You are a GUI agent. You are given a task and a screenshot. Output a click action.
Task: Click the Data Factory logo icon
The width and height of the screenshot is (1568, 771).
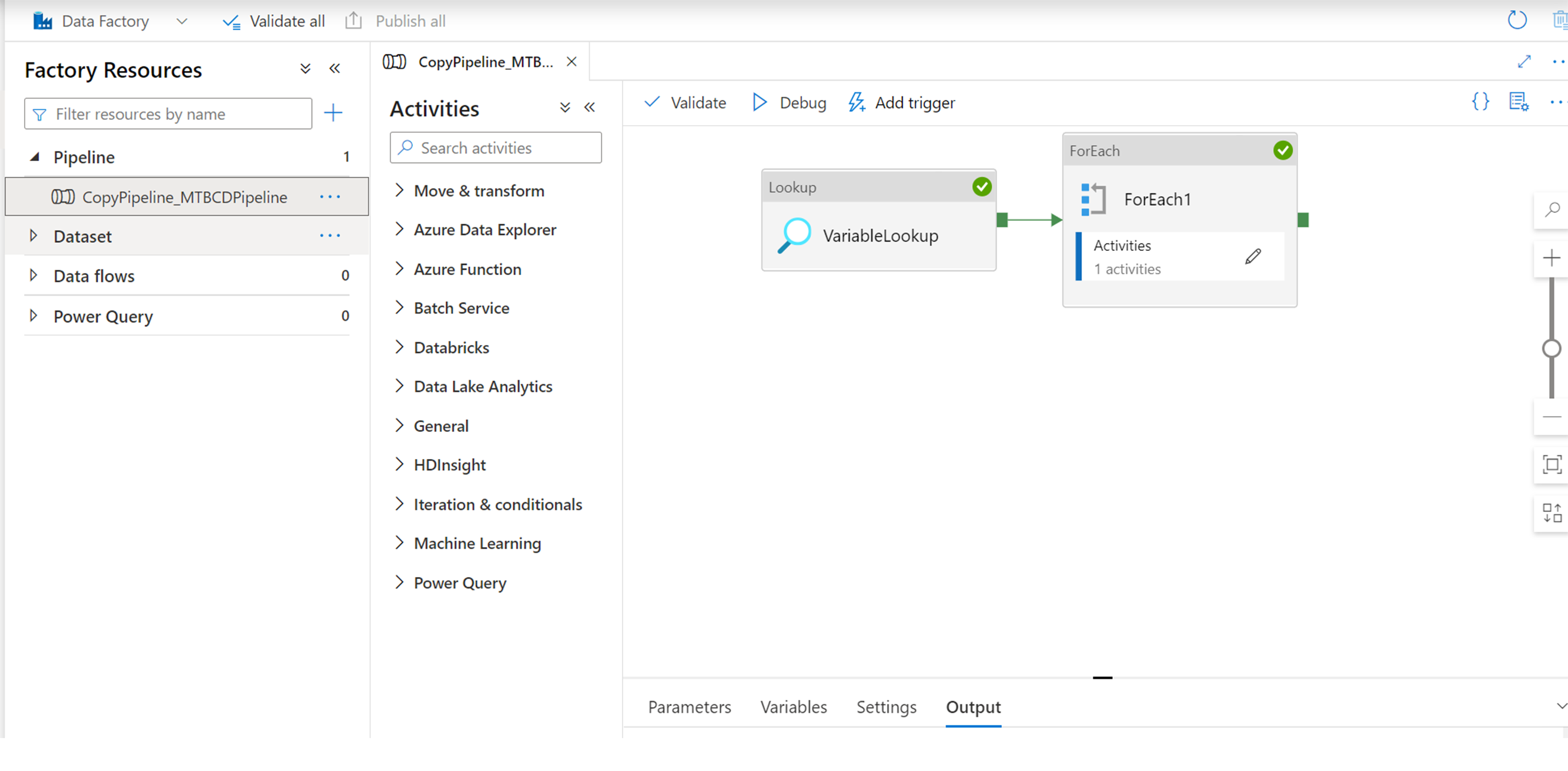pos(42,21)
